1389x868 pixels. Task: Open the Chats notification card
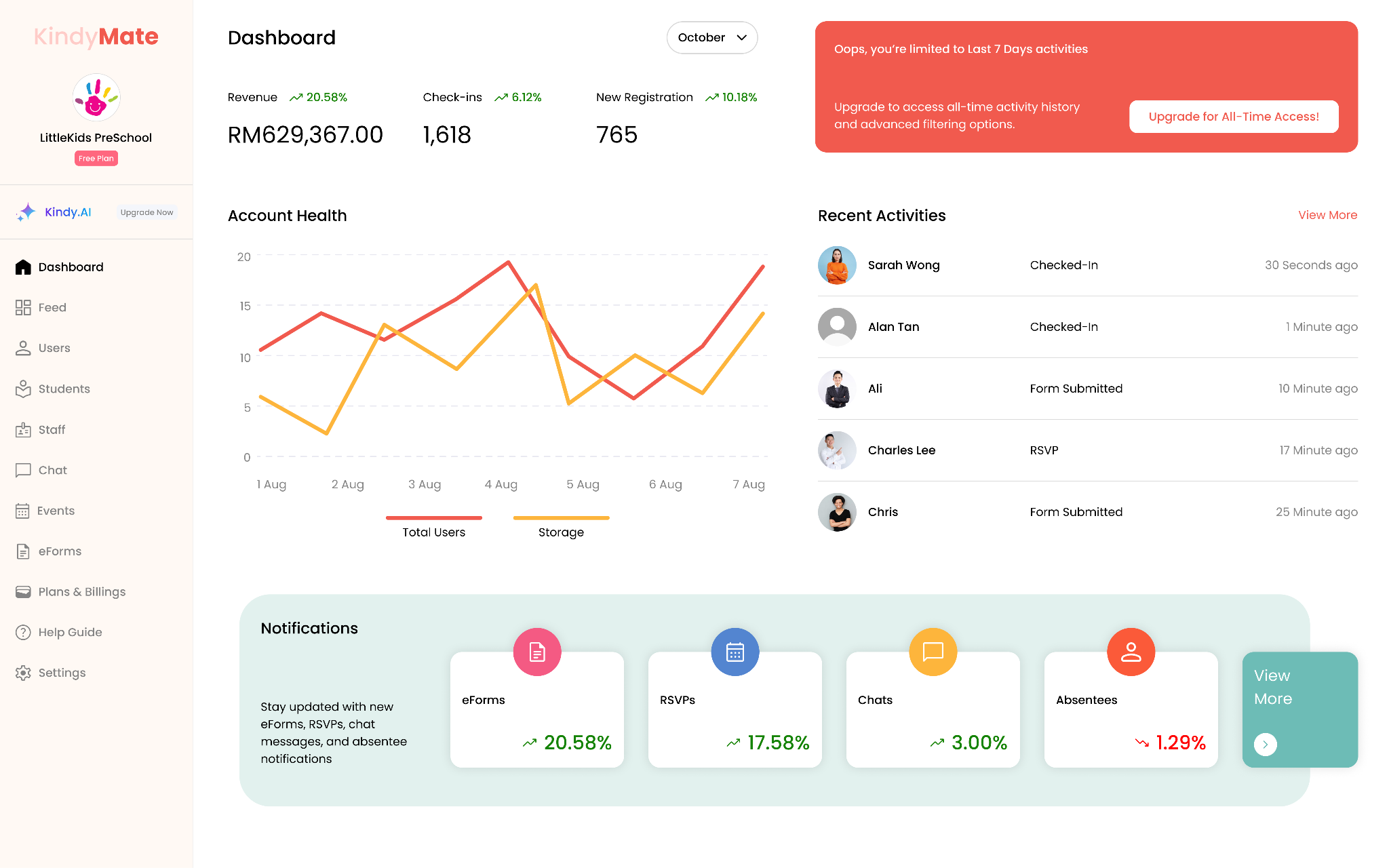click(933, 710)
